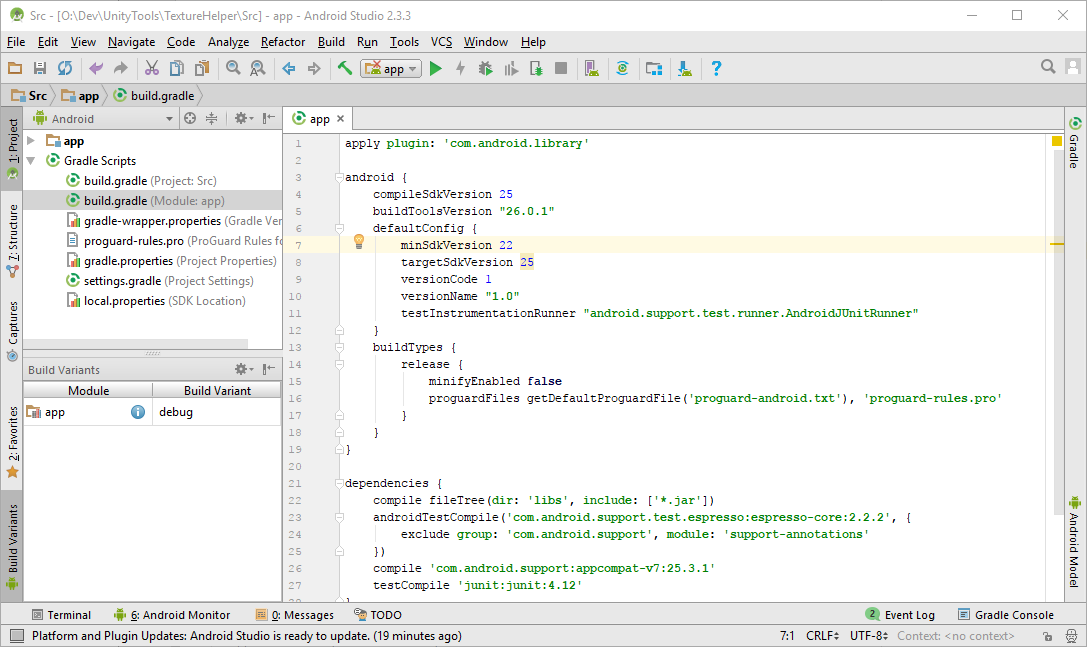Screen dimensions: 1087x647
Task: Run 'app' with the green play button
Action: pyautogui.click(x=435, y=68)
